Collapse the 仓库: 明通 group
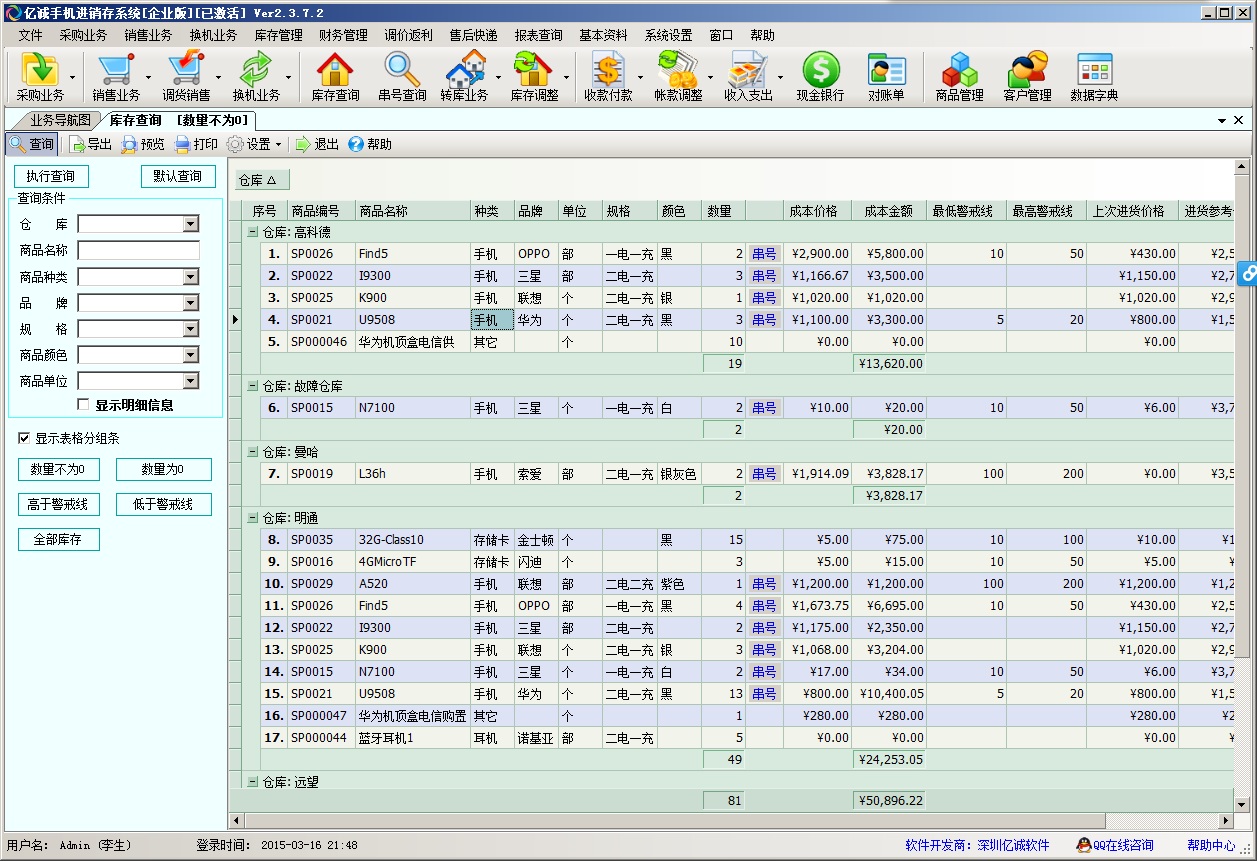 click(253, 518)
